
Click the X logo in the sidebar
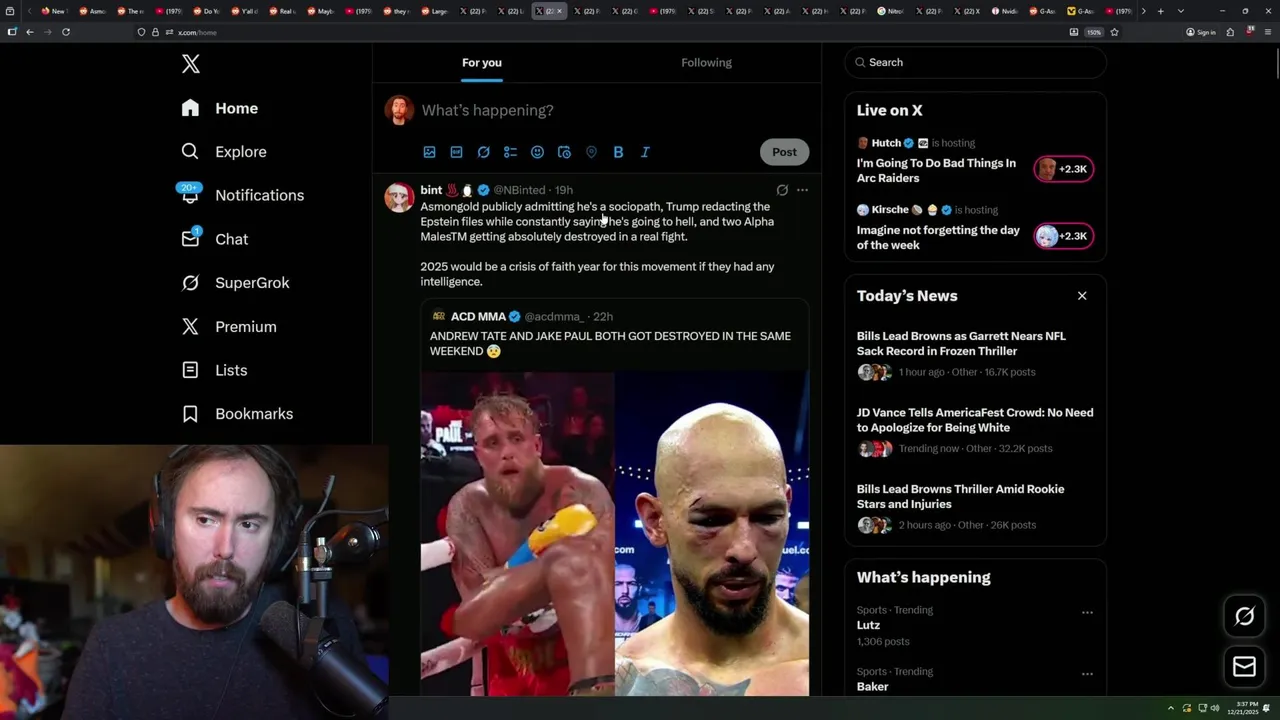click(x=191, y=64)
